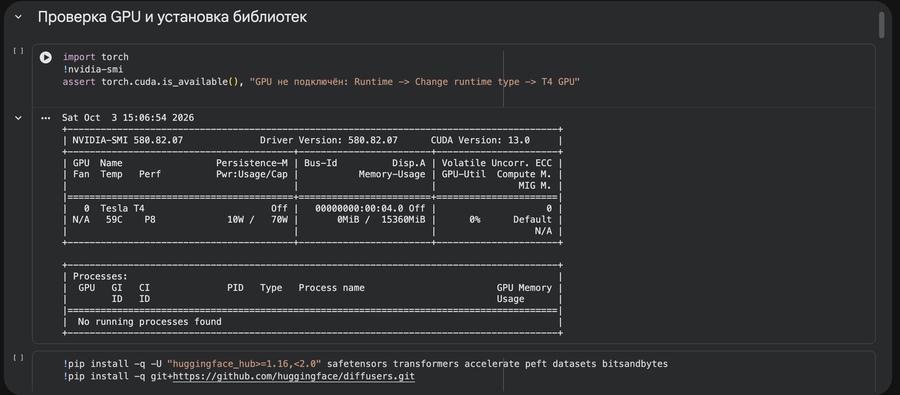Viewport: 900px width, 395px height.
Task: Click the GPU Memory column header
Action: tap(524, 288)
